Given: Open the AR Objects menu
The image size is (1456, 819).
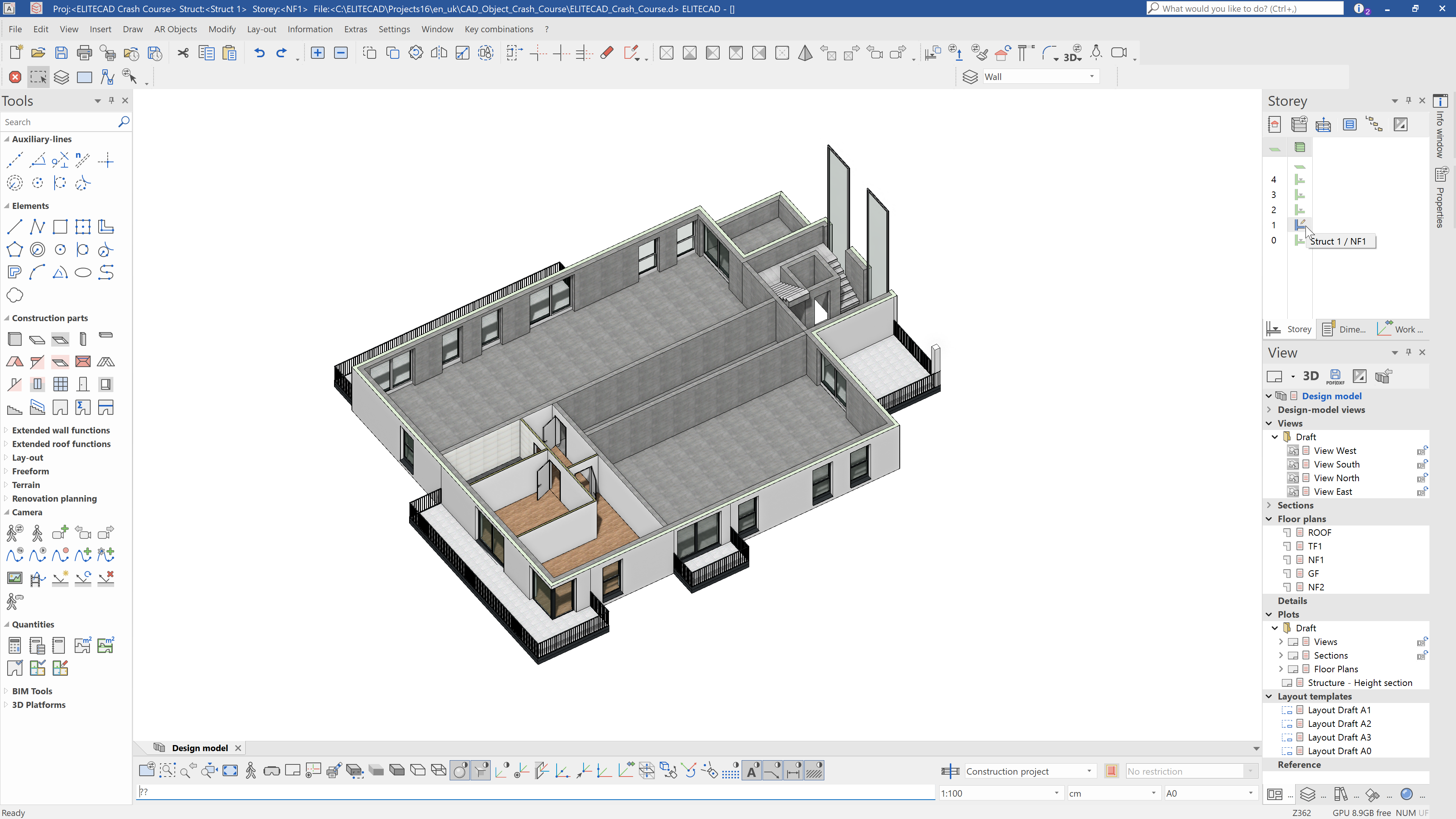Looking at the screenshot, I should (175, 30).
